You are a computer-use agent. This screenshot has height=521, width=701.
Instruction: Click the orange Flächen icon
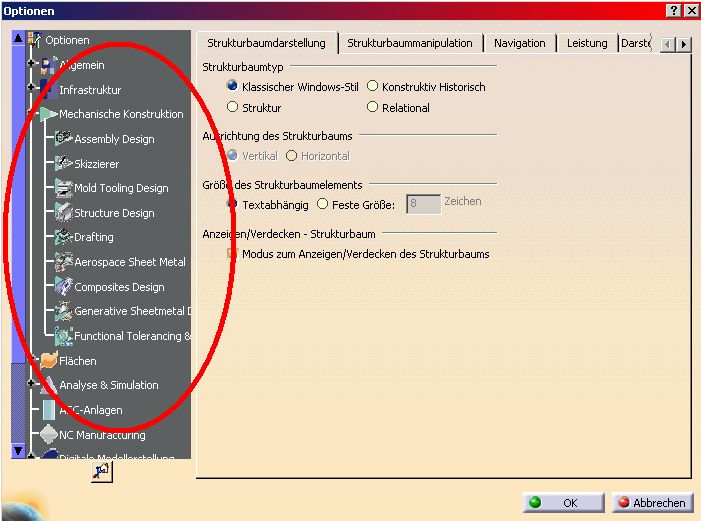click(49, 360)
